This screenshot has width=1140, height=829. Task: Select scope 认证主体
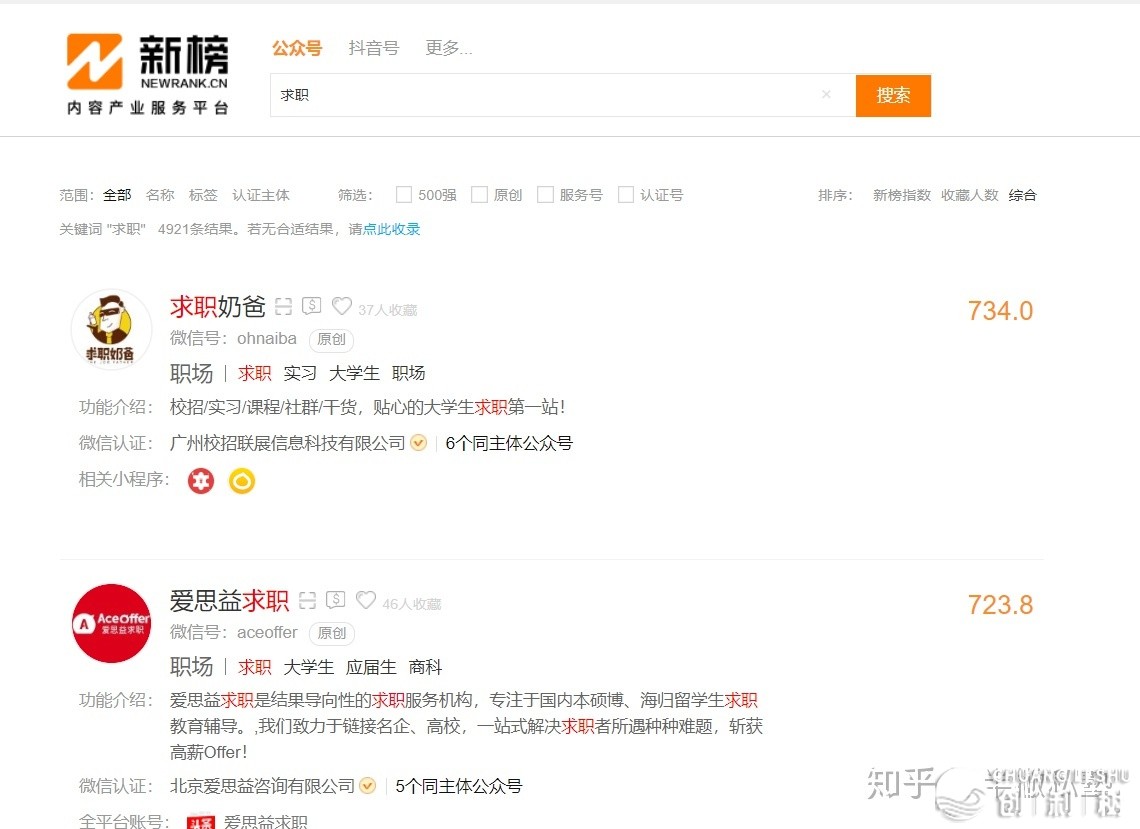click(260, 195)
